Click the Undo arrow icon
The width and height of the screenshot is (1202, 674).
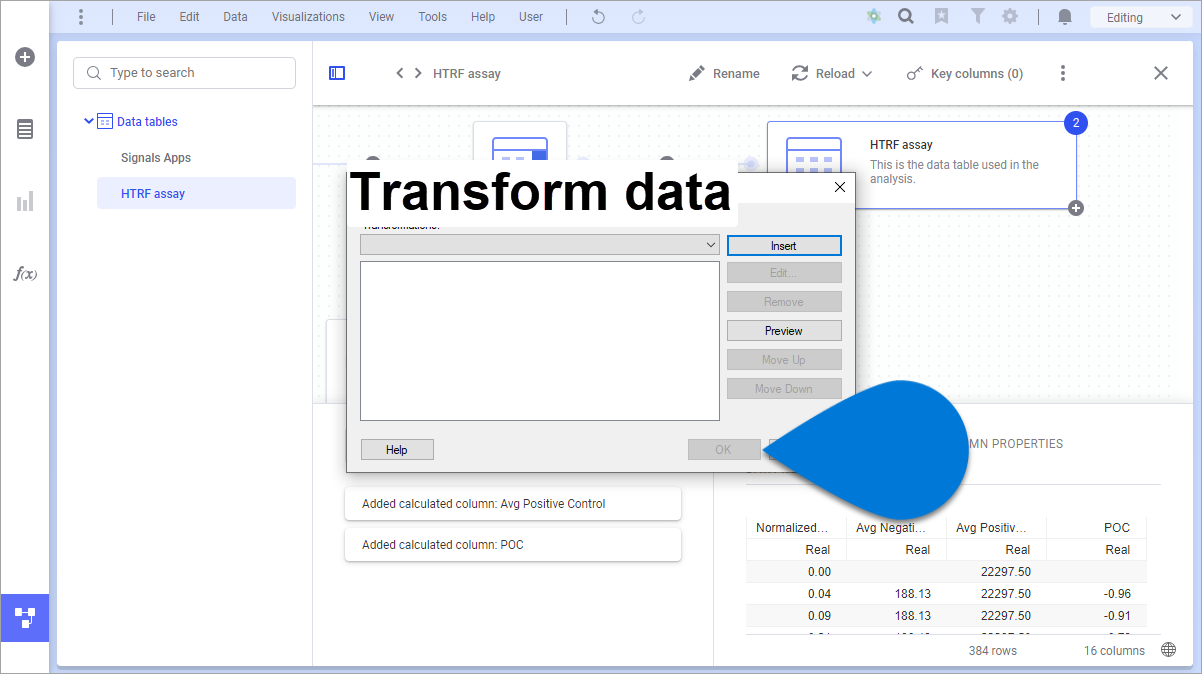(598, 17)
